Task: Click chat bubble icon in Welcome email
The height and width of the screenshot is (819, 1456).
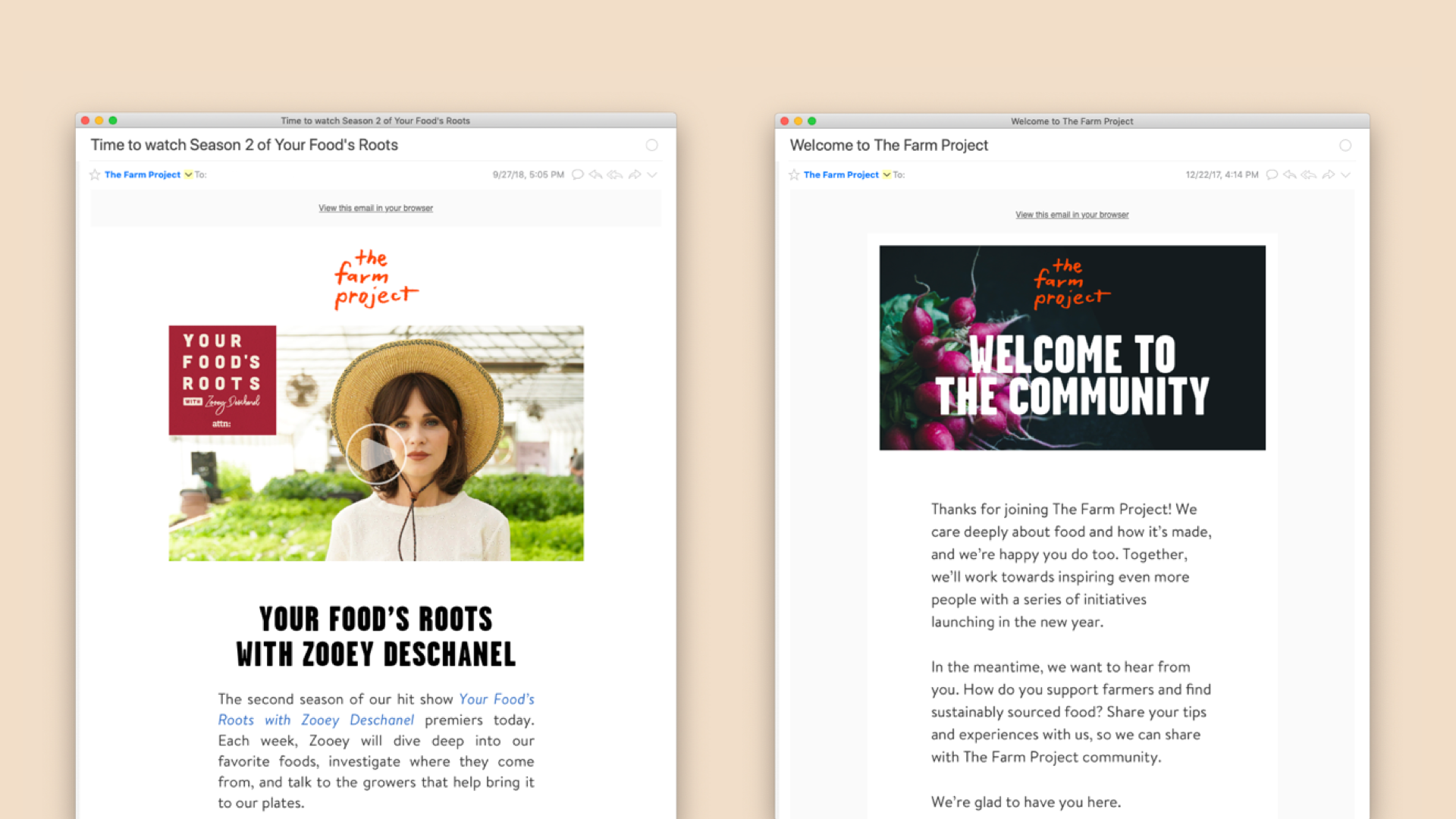Action: [1272, 174]
